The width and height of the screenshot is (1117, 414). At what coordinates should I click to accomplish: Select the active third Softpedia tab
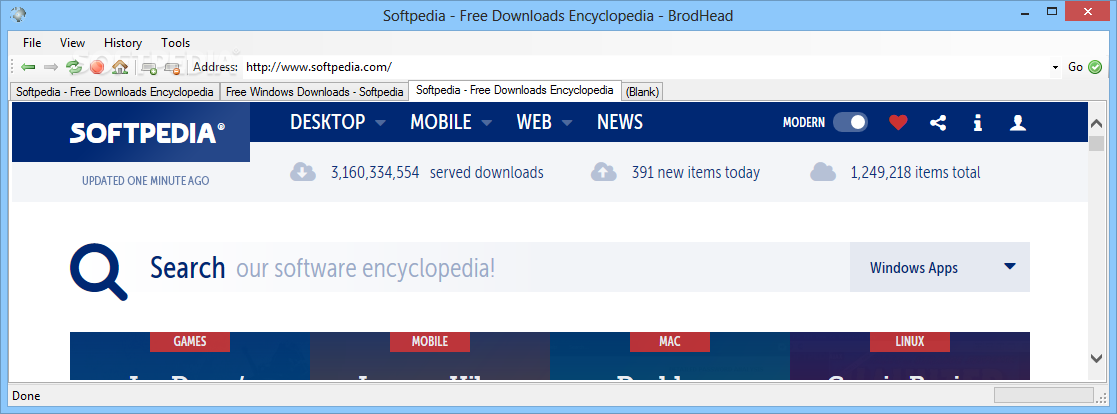click(x=514, y=90)
